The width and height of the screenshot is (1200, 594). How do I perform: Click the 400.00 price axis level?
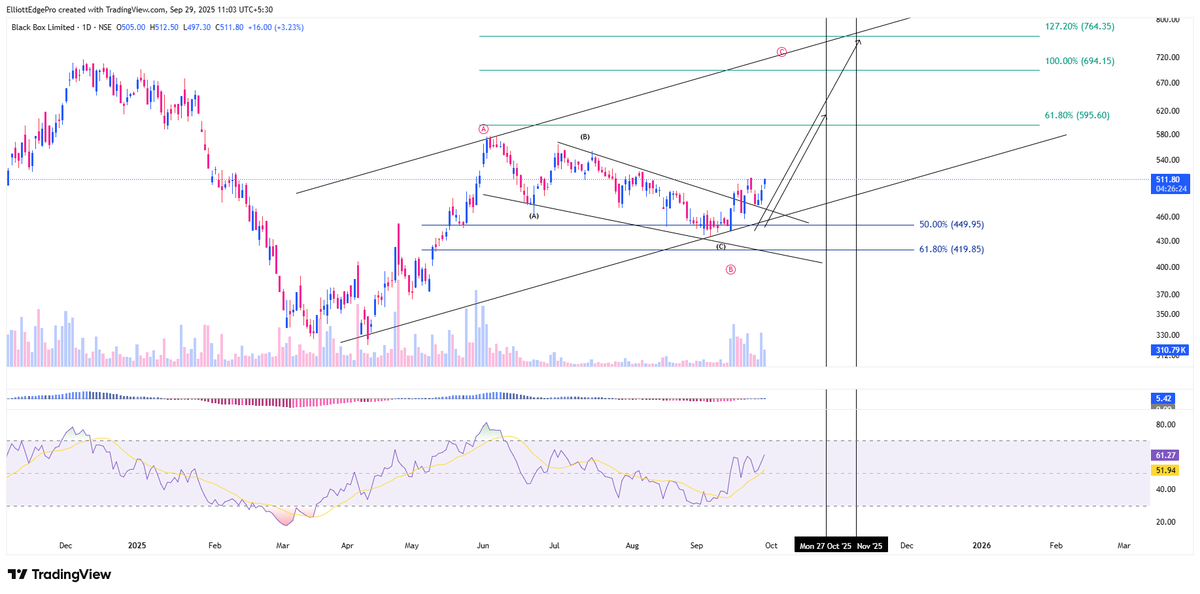[x=1168, y=267]
